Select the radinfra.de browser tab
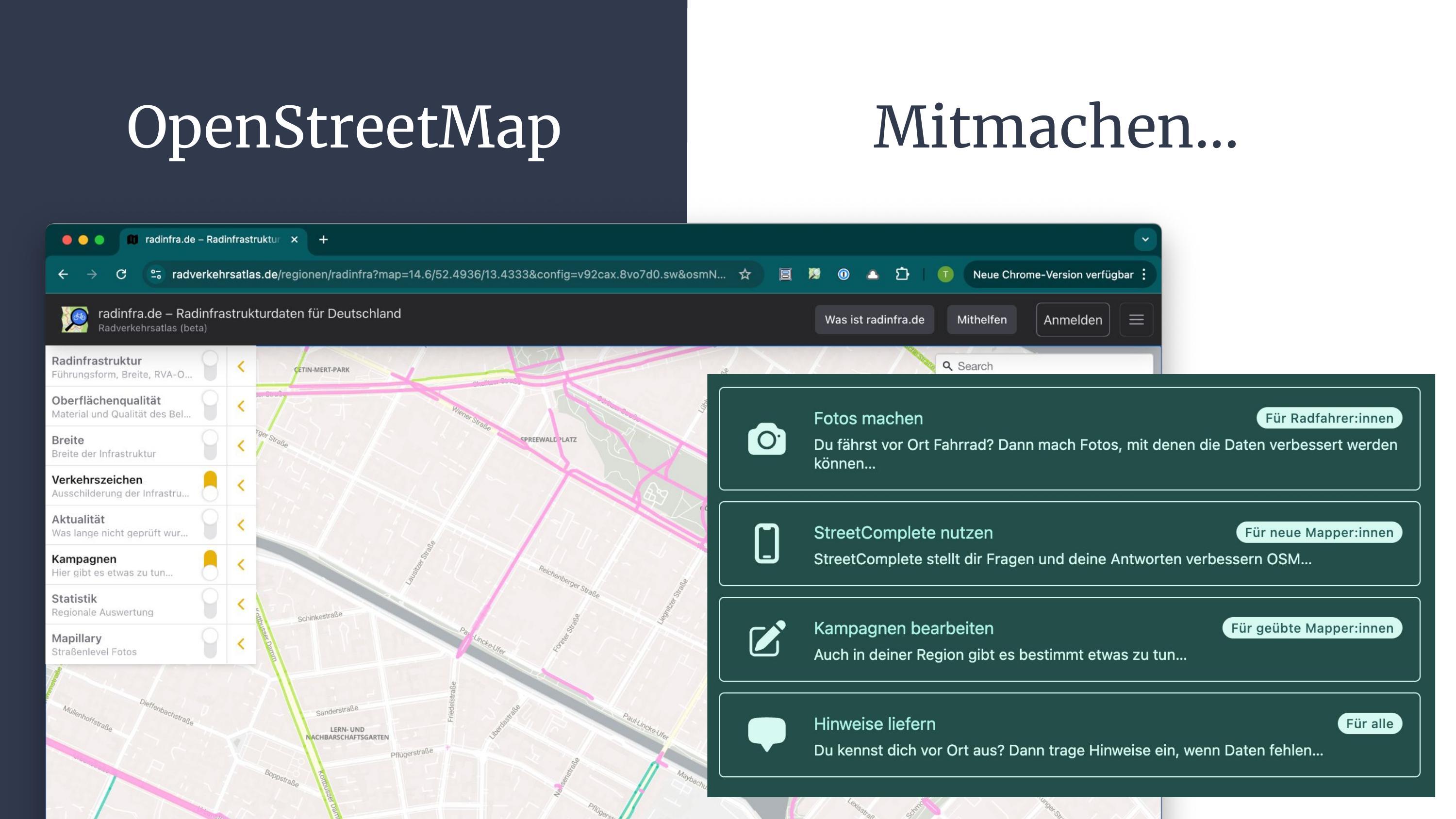Screen dimensions: 1456x819 [212, 240]
